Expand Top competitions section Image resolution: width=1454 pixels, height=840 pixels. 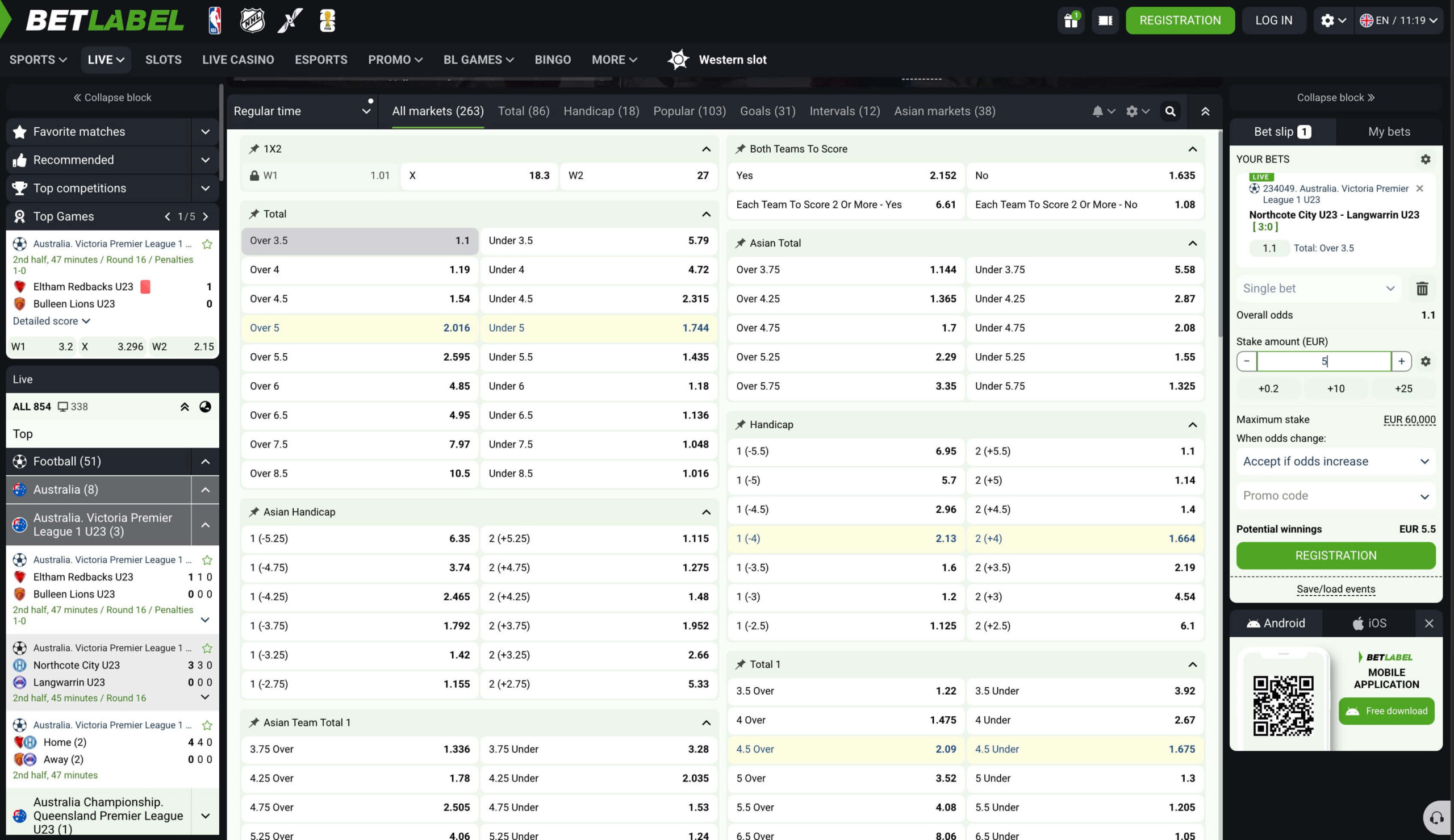(x=204, y=189)
